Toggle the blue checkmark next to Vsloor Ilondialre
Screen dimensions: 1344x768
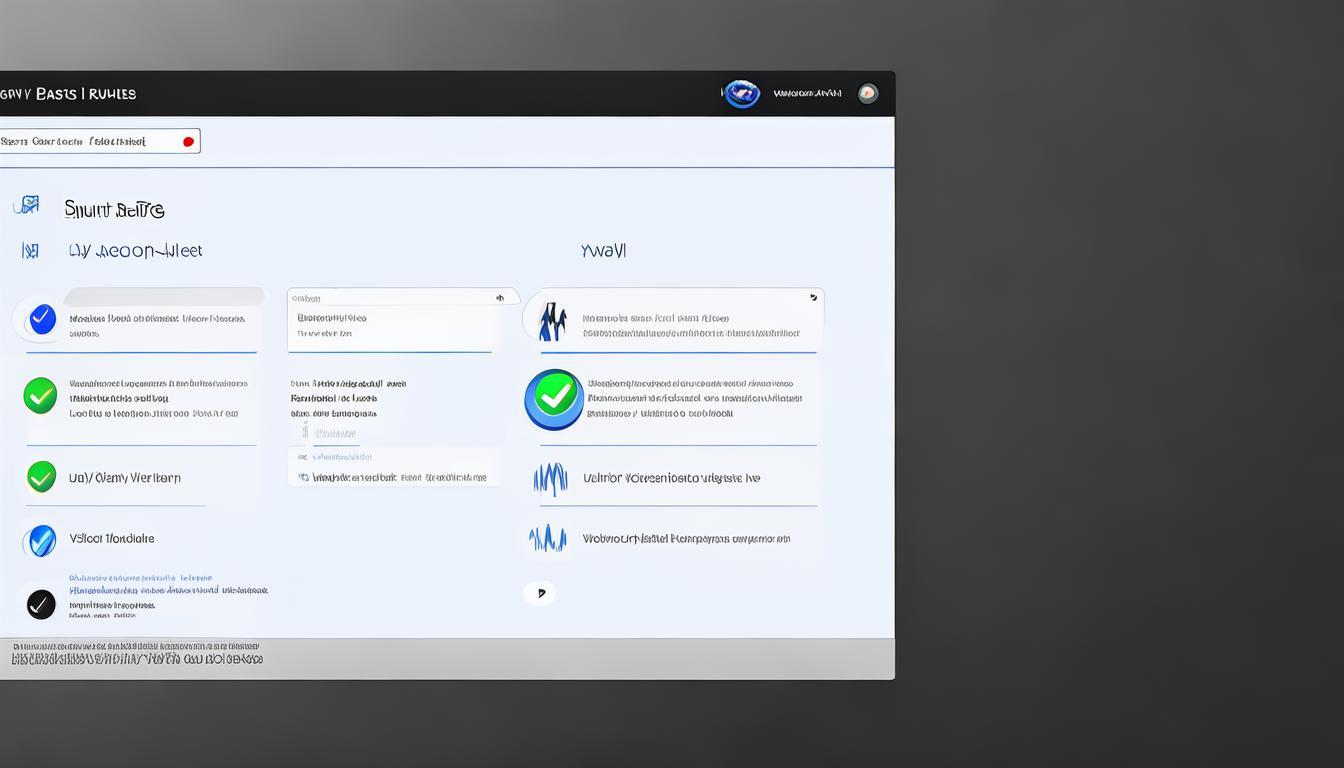point(41,541)
